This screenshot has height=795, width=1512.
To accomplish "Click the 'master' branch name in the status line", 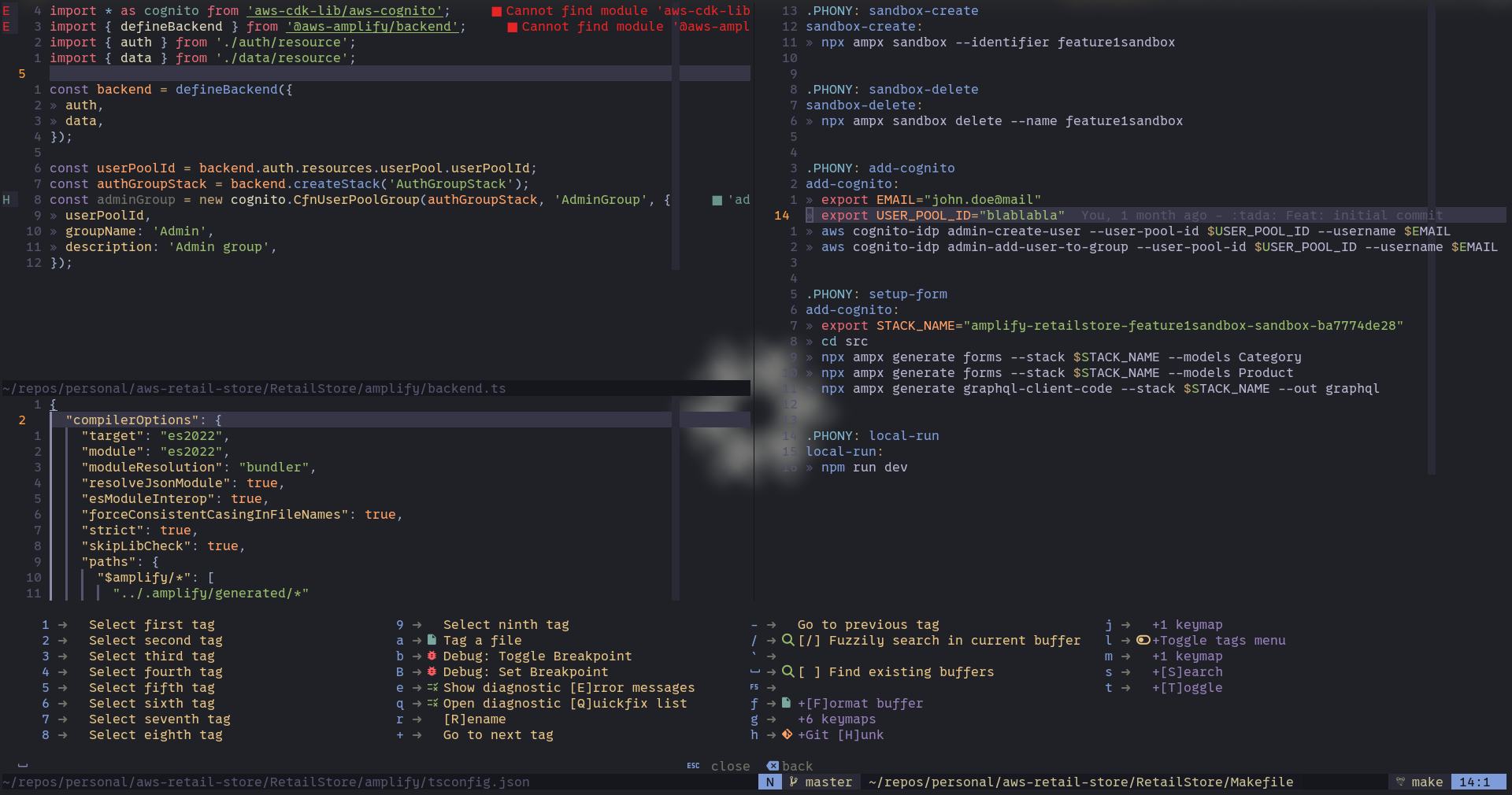I will pos(828,782).
